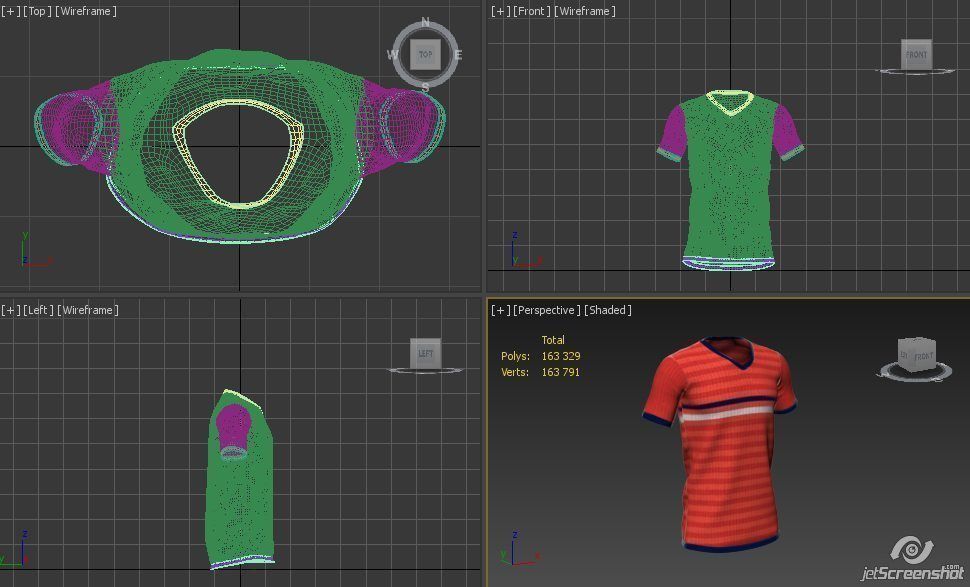Image resolution: width=970 pixels, height=587 pixels.
Task: Open the [+] general menu in the Perspective viewport
Action: click(x=500, y=310)
